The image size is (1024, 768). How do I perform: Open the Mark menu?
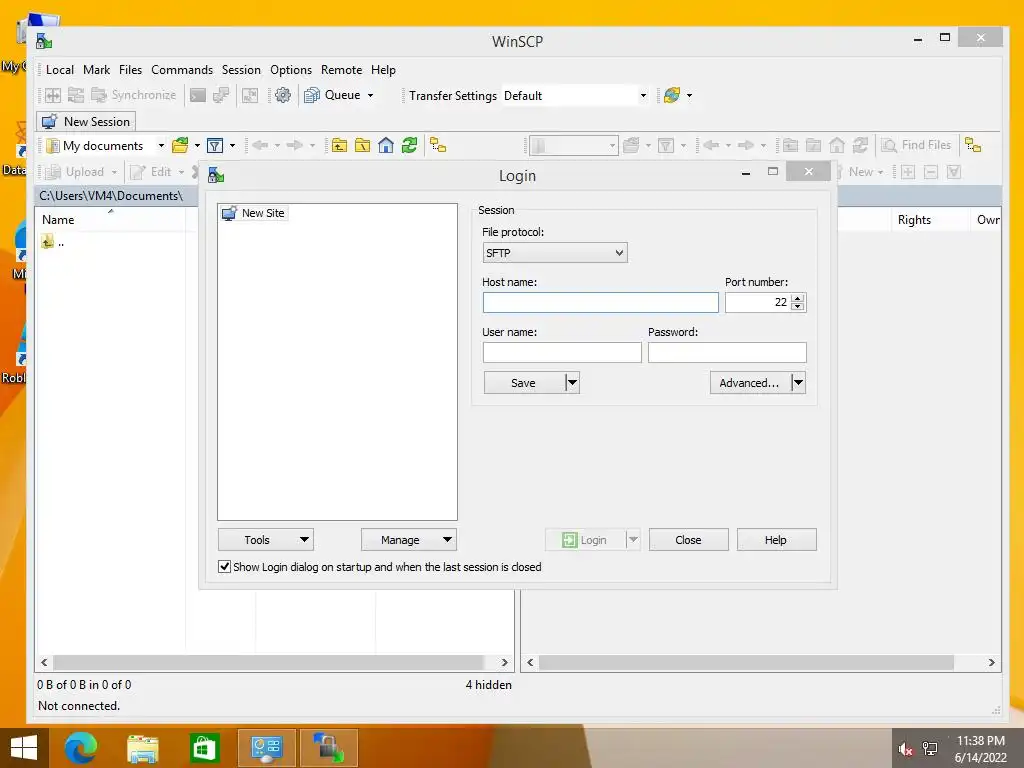tap(97, 70)
